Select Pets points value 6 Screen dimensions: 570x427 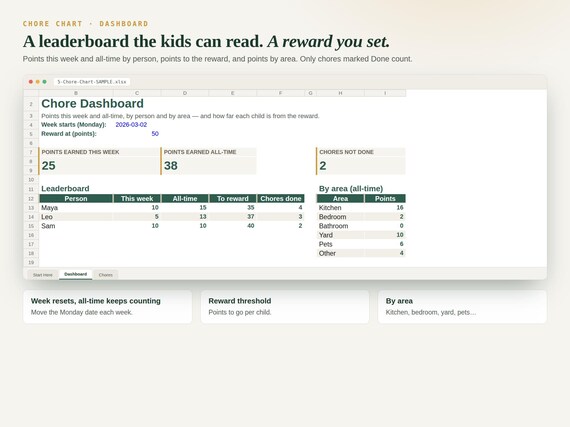[385, 244]
